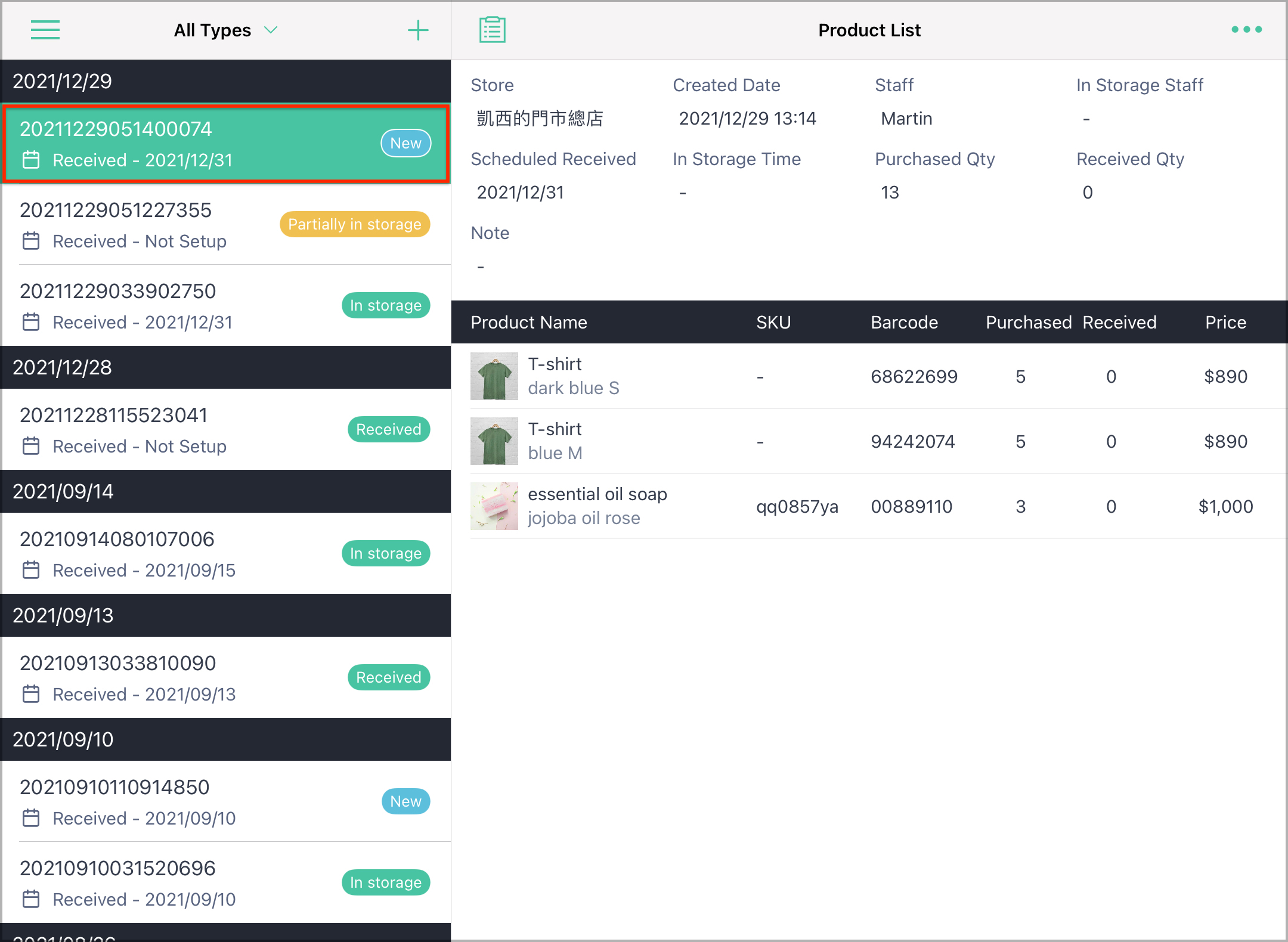This screenshot has height=942, width=1288.
Task: Open order with Partially in storage badge
Action: pyautogui.click(x=226, y=225)
